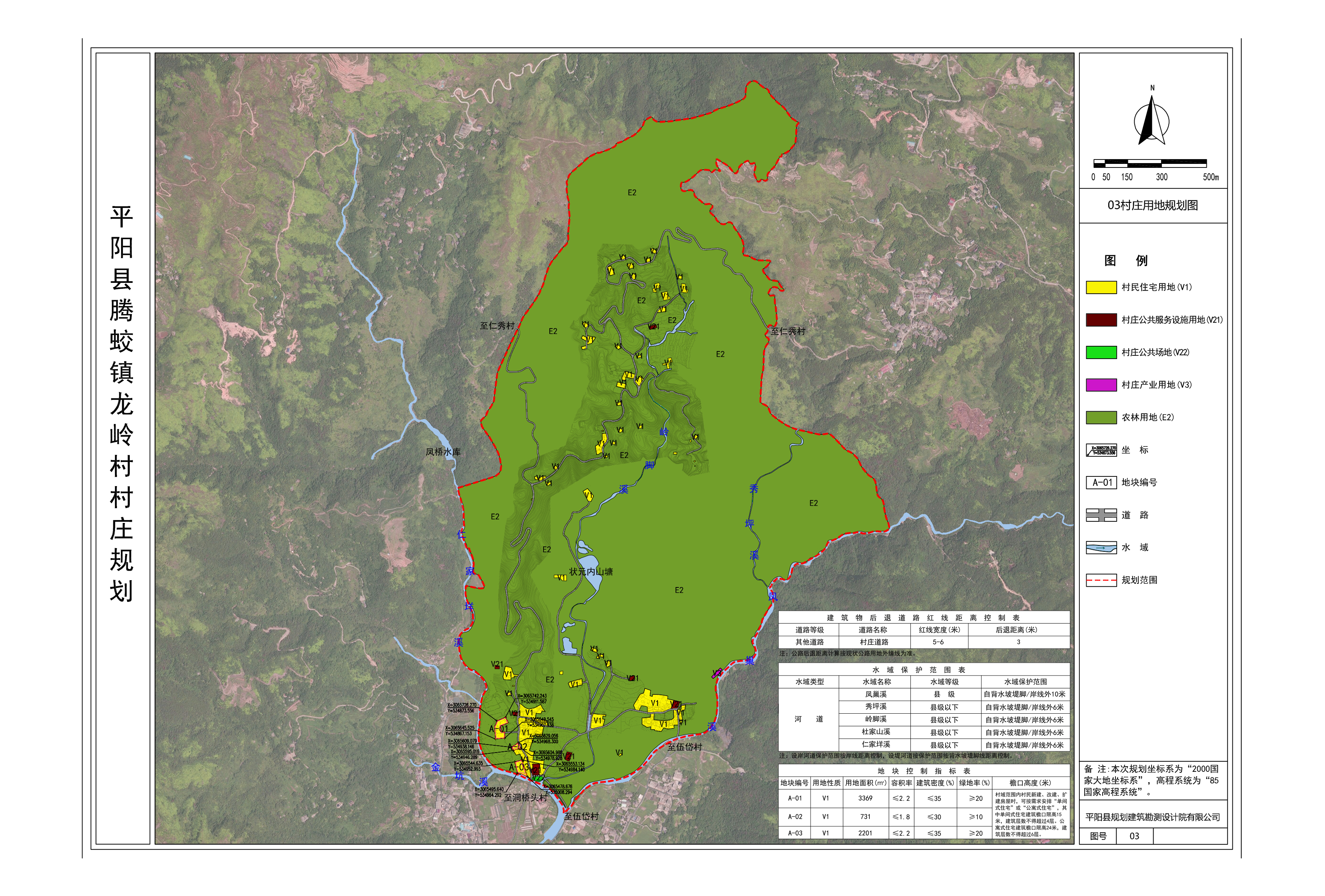Click the legend label 规划范围
The width and height of the screenshot is (1325, 896).
click(x=1139, y=580)
